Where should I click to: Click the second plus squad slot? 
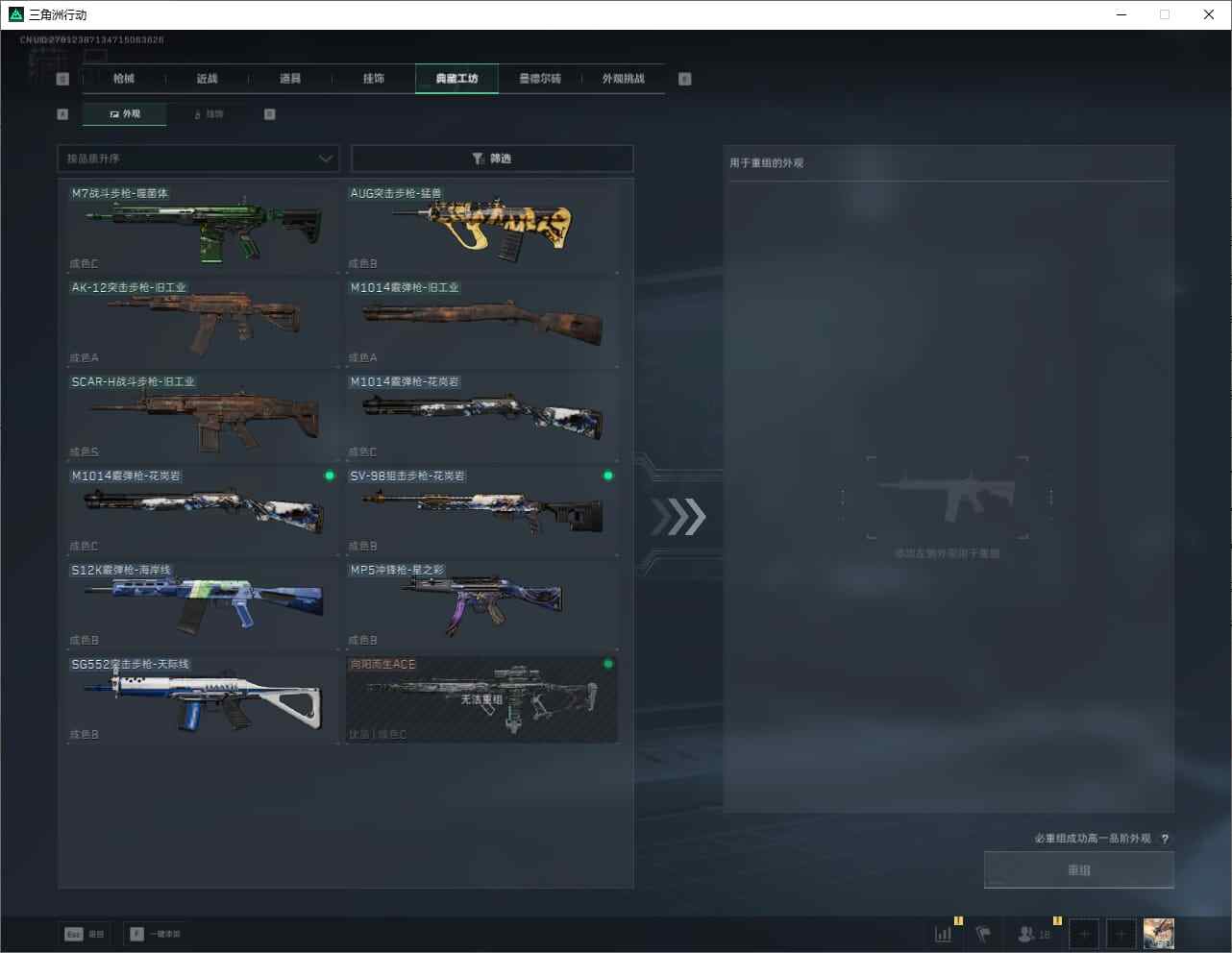[x=1121, y=934]
